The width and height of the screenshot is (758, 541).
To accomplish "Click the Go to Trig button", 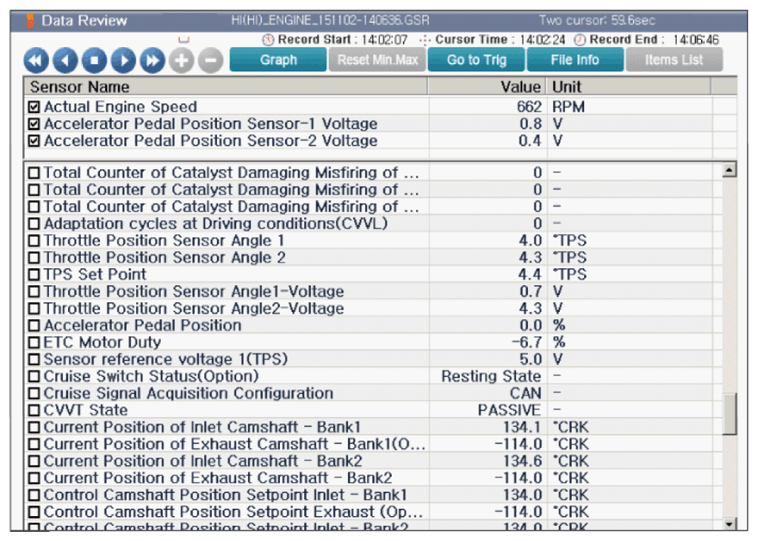I will pos(476,60).
